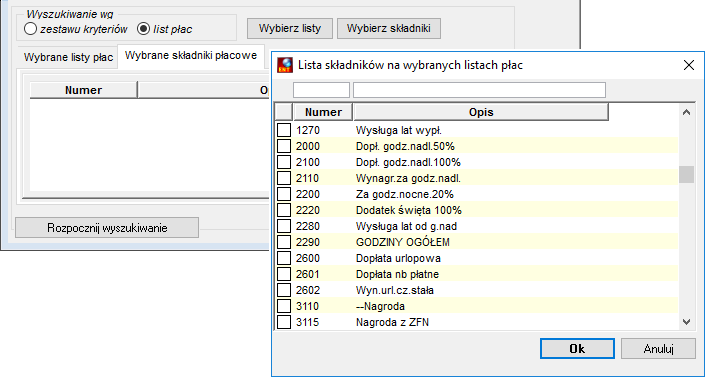Select the row 'Wysługa lat wypł.'
This screenshot has height=378, width=706.
pyautogui.click(x=477, y=130)
